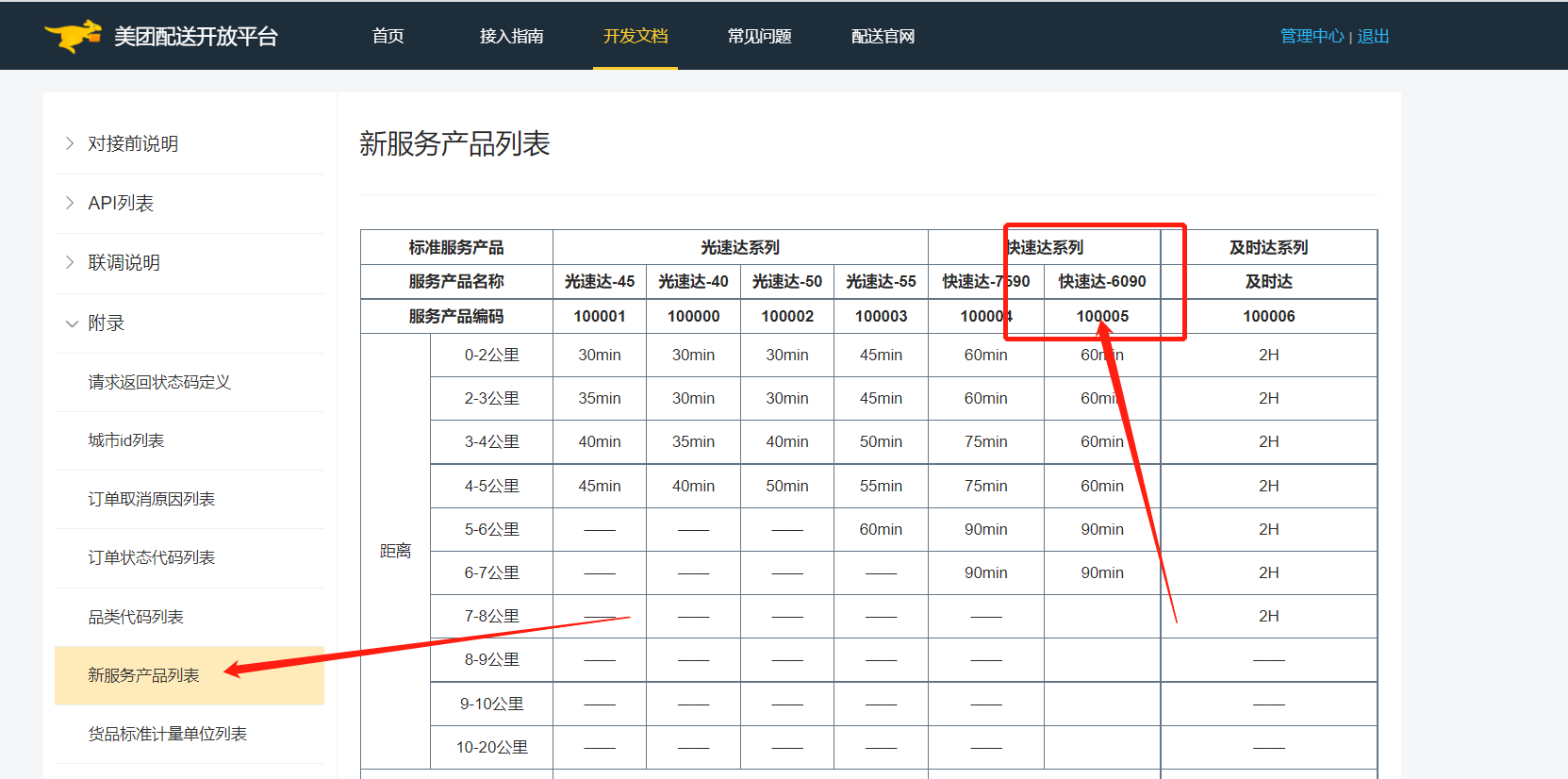Collapse the 附录 chevron
Screen dimensions: 1568x779
(x=72, y=323)
